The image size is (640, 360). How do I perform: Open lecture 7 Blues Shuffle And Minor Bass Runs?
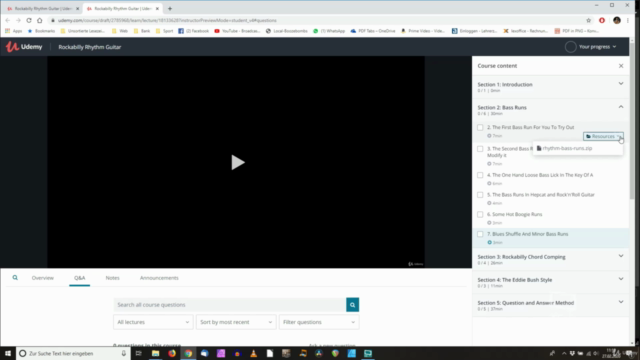click(x=527, y=234)
